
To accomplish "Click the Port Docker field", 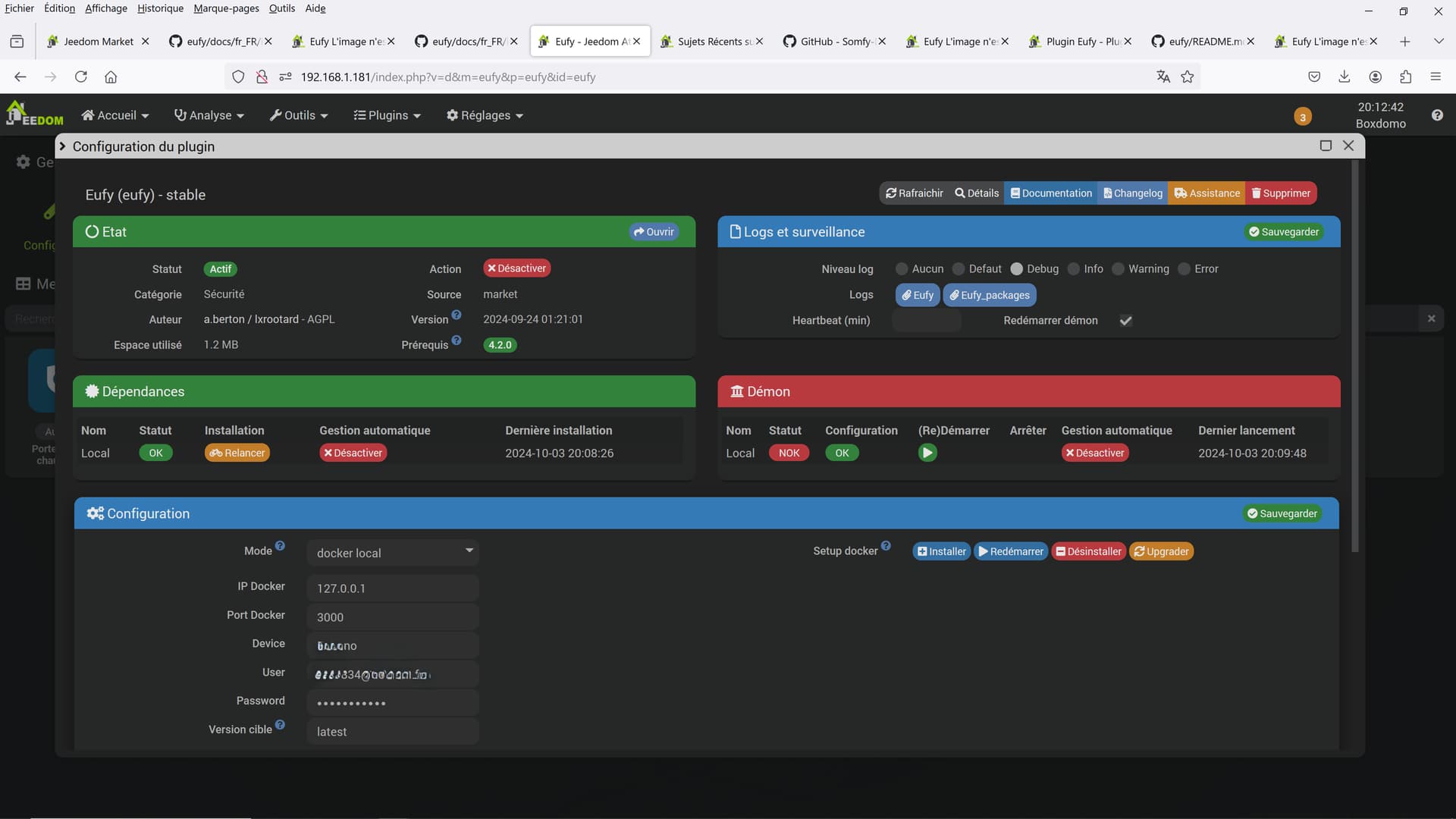I will [x=393, y=617].
